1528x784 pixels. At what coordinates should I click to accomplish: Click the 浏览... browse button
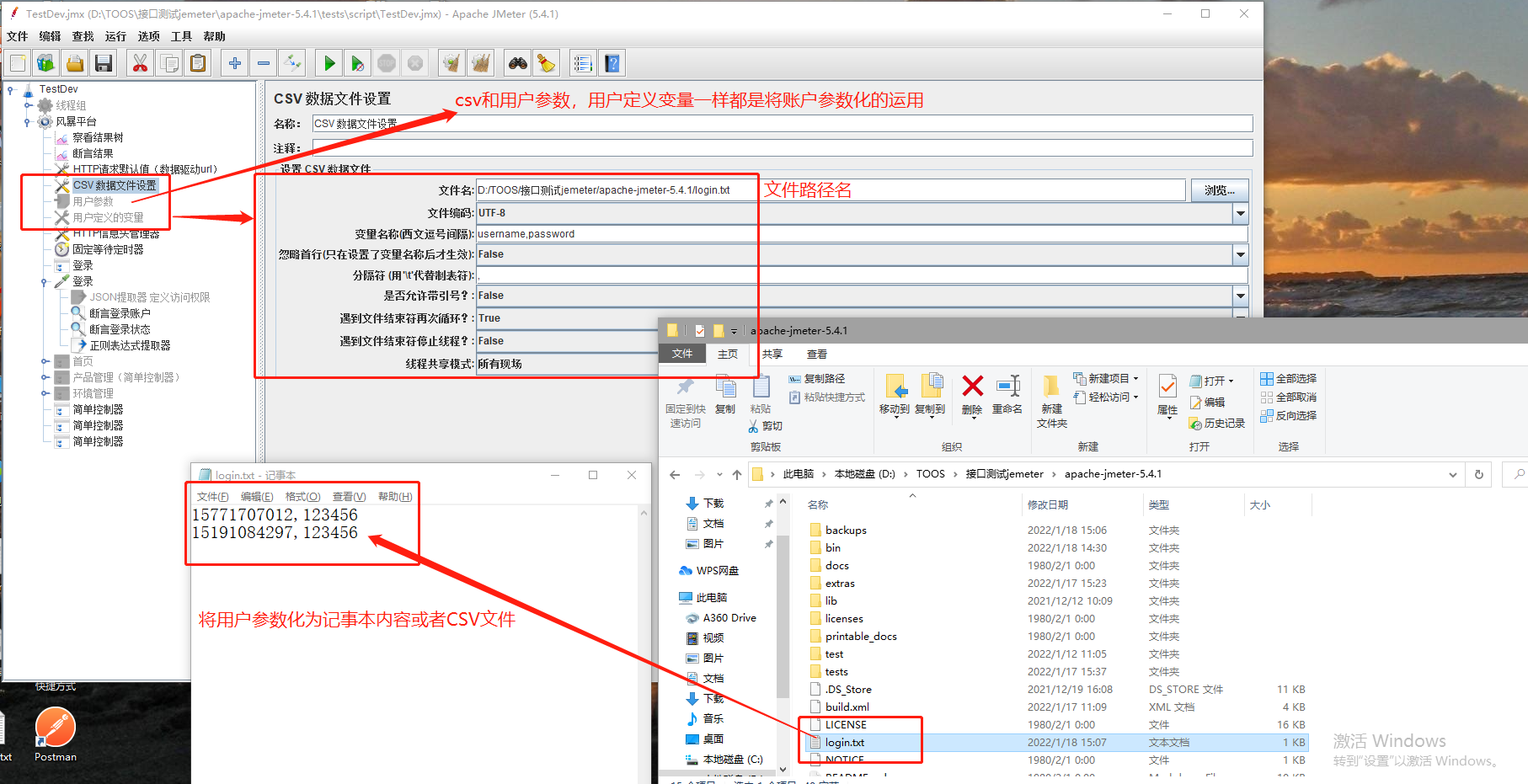point(1220,190)
